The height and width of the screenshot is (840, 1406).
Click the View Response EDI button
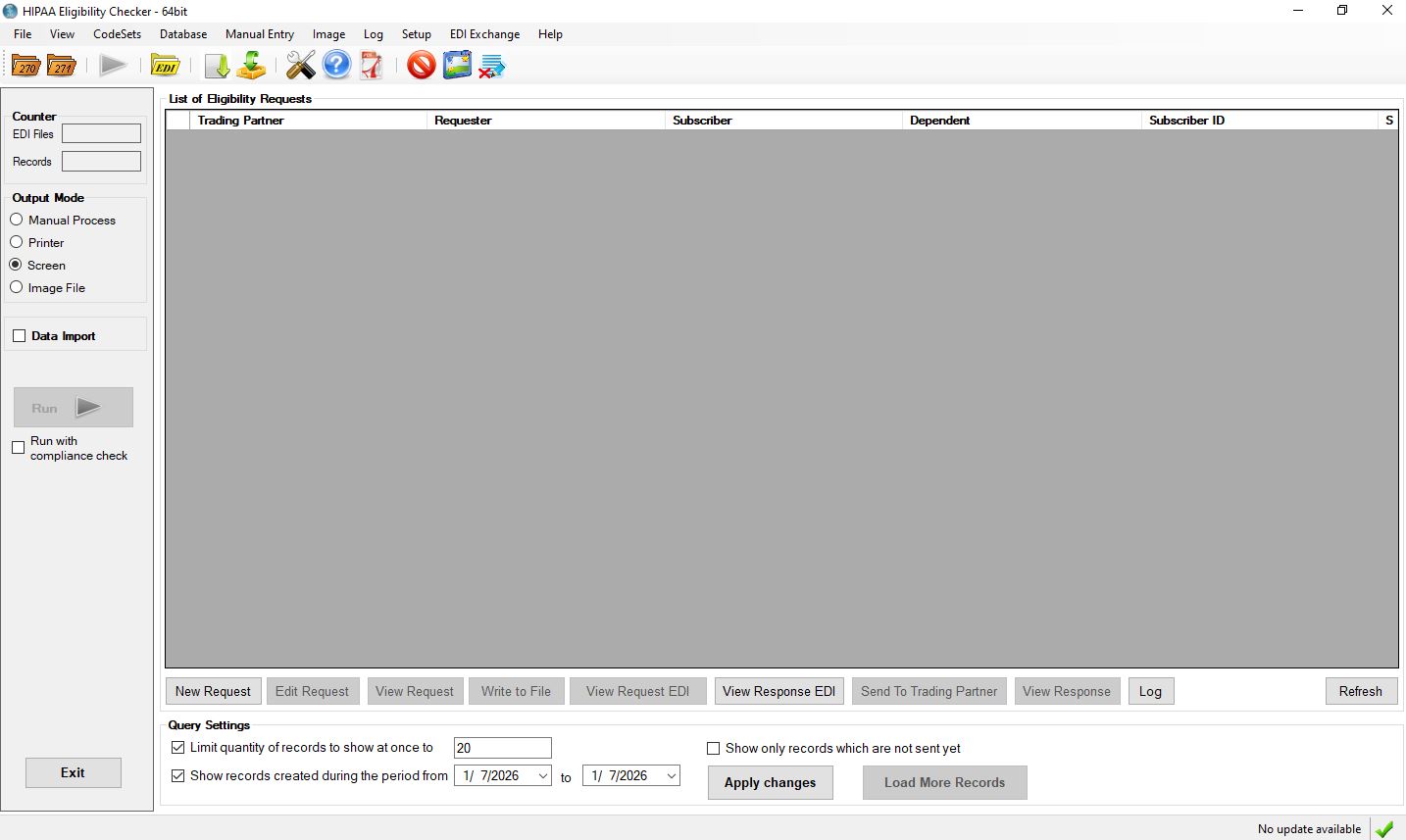point(779,691)
